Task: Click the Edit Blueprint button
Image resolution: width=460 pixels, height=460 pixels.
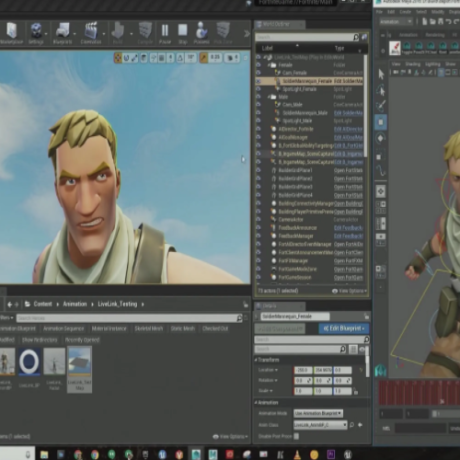Action: point(344,328)
